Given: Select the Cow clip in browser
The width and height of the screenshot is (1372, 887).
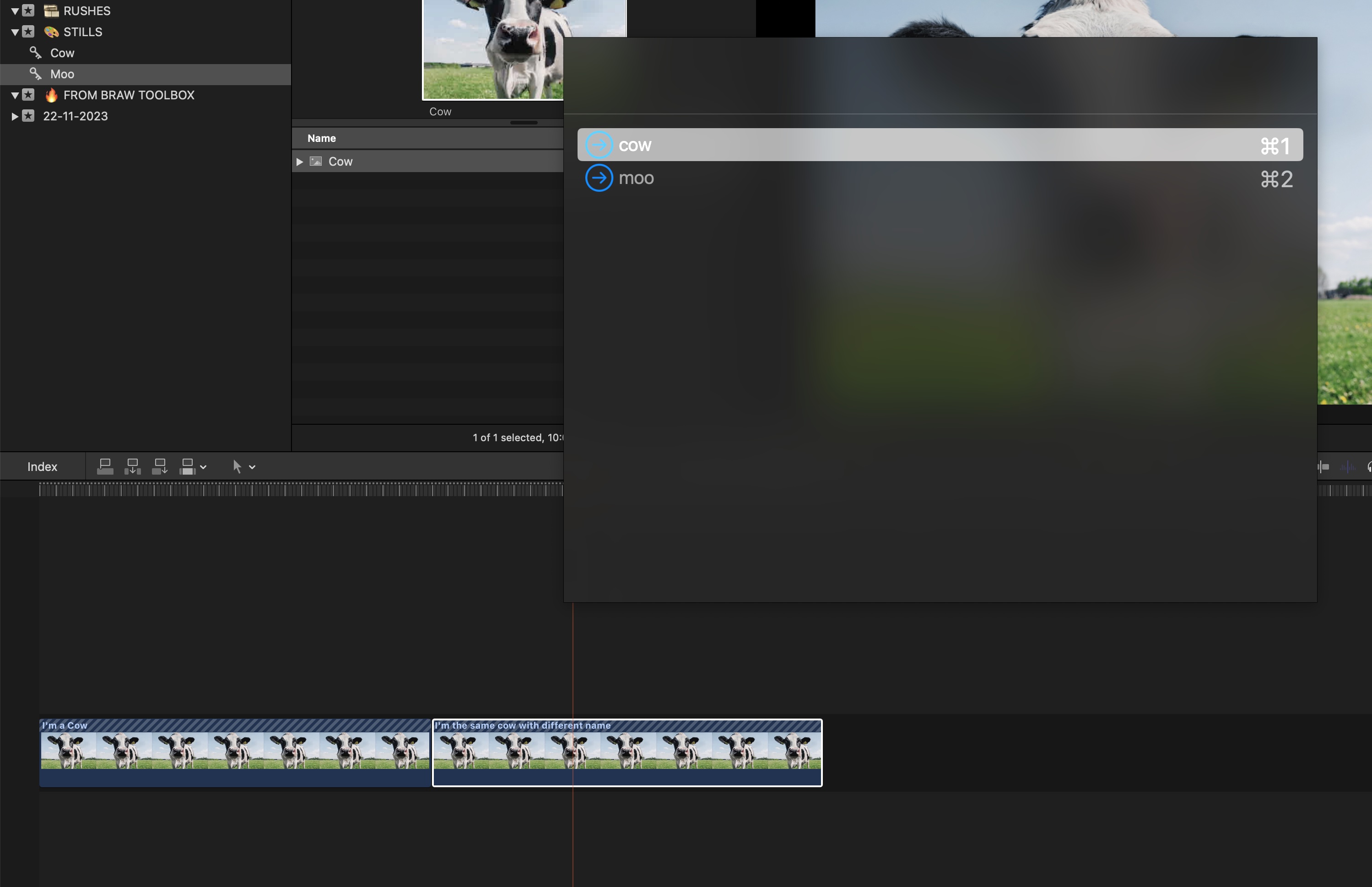Looking at the screenshot, I should [342, 161].
